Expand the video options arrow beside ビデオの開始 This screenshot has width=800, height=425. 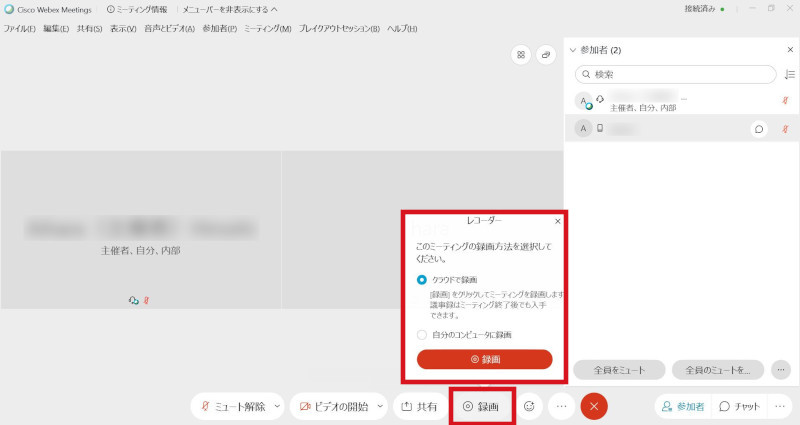pyautogui.click(x=380, y=407)
